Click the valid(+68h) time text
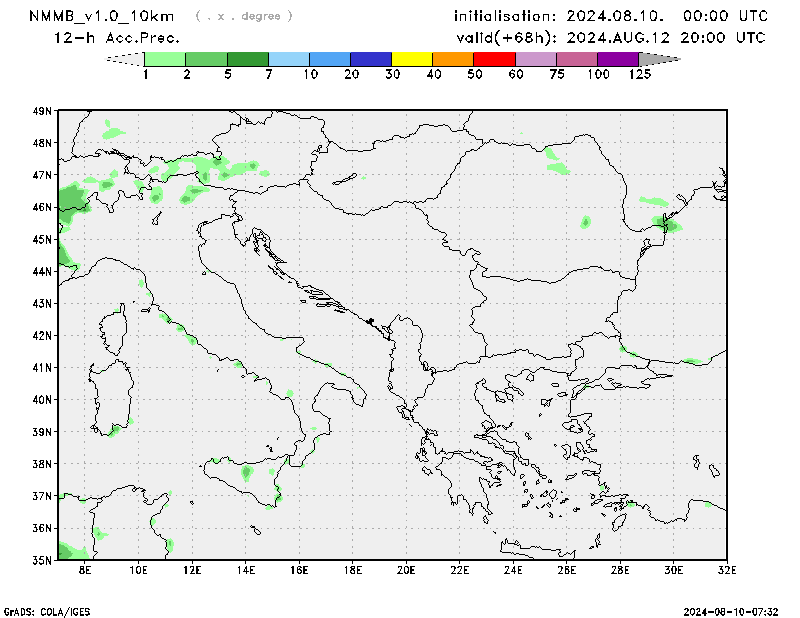The height and width of the screenshot is (618, 800). click(611, 38)
